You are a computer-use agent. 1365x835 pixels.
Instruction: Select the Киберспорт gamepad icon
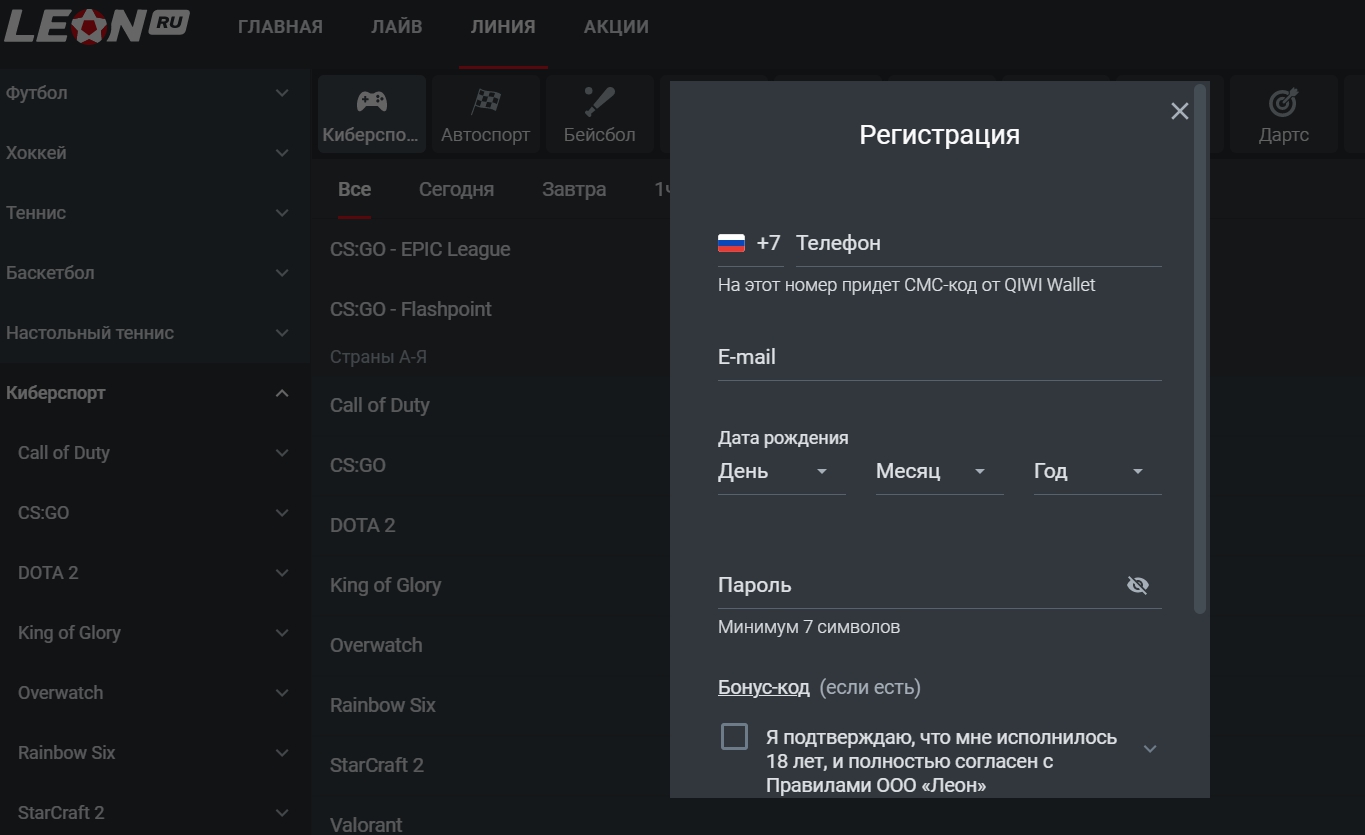tap(372, 102)
